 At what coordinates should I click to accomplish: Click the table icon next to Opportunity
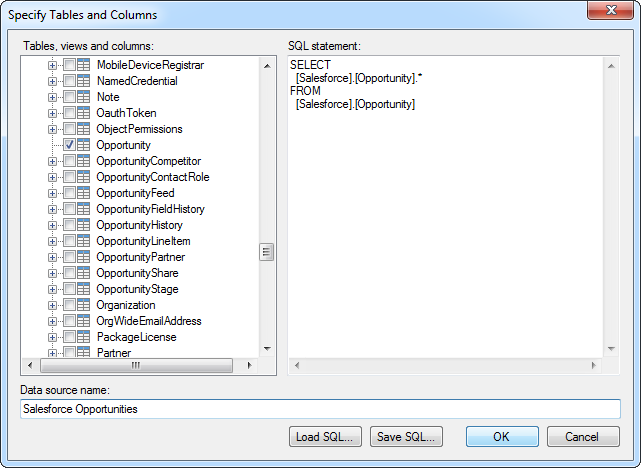tap(84, 145)
